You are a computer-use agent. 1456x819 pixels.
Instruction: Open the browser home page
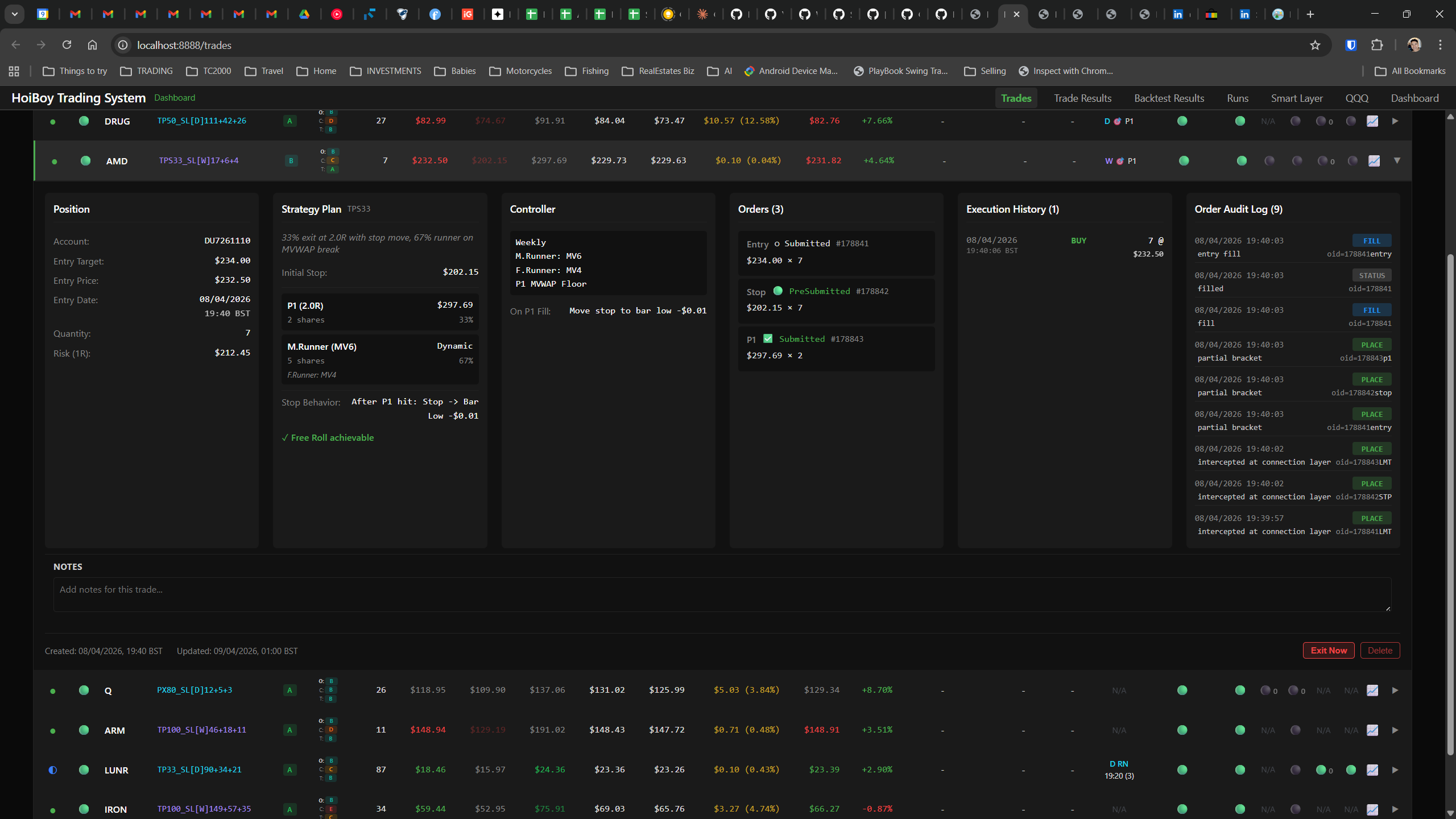(x=92, y=45)
